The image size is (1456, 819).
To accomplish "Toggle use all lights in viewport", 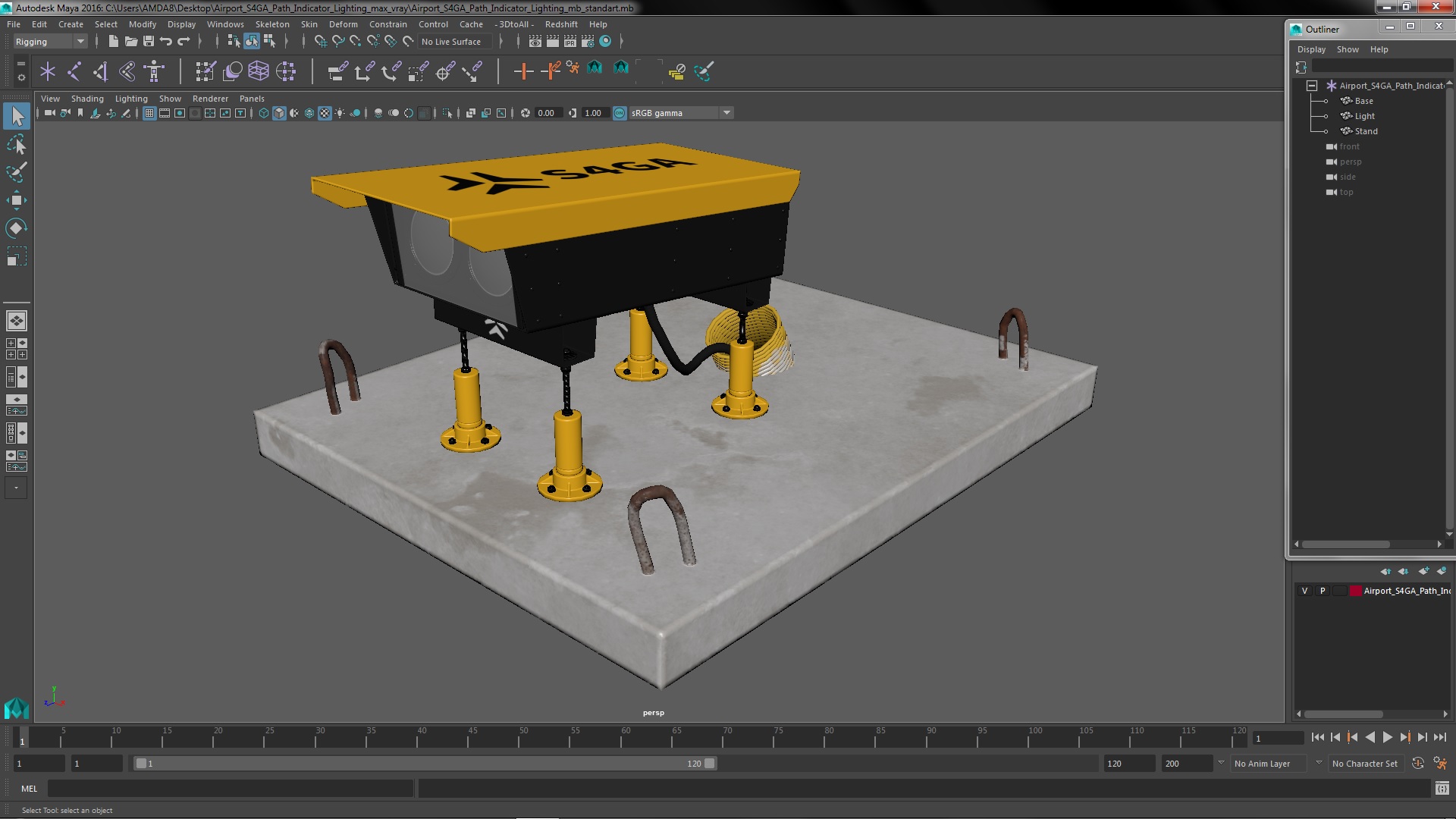I will point(340,113).
